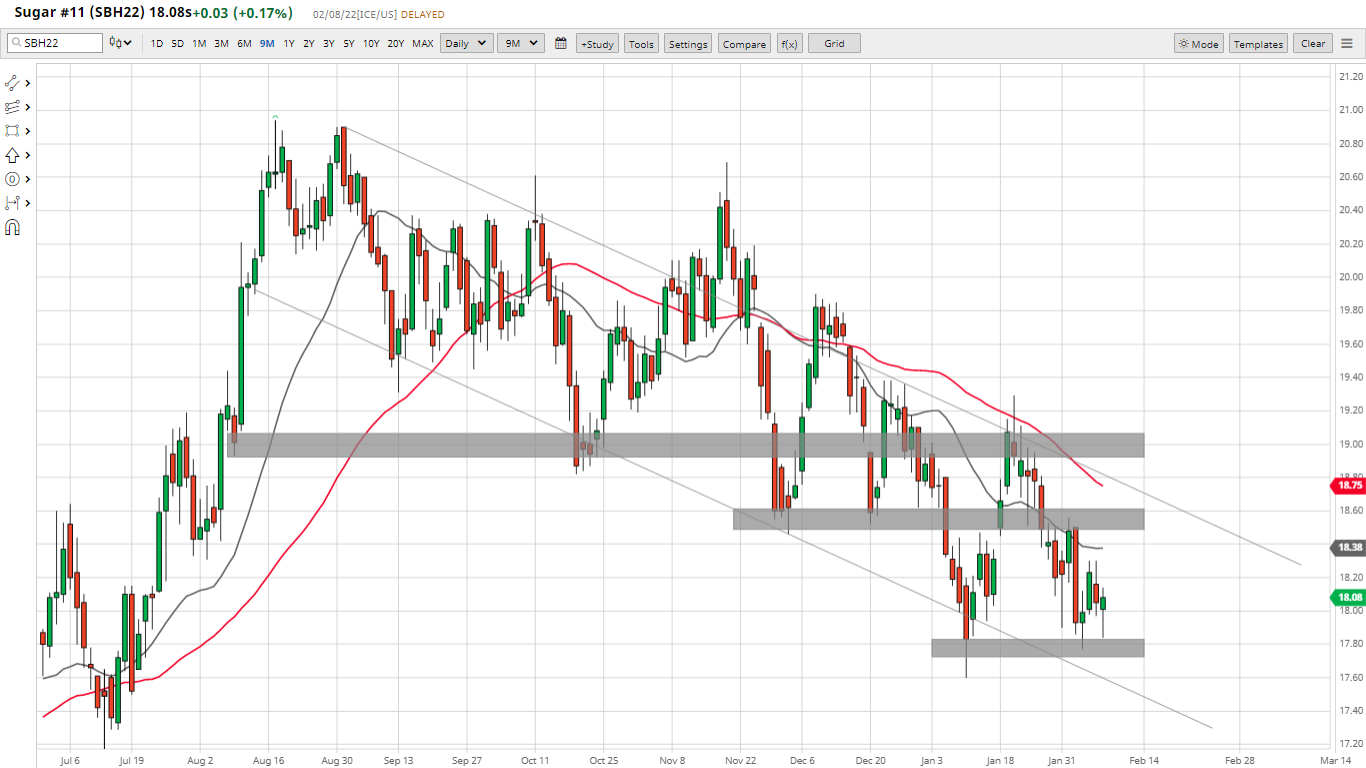Clear the chart with Clear button
1366x768 pixels.
tap(1313, 43)
